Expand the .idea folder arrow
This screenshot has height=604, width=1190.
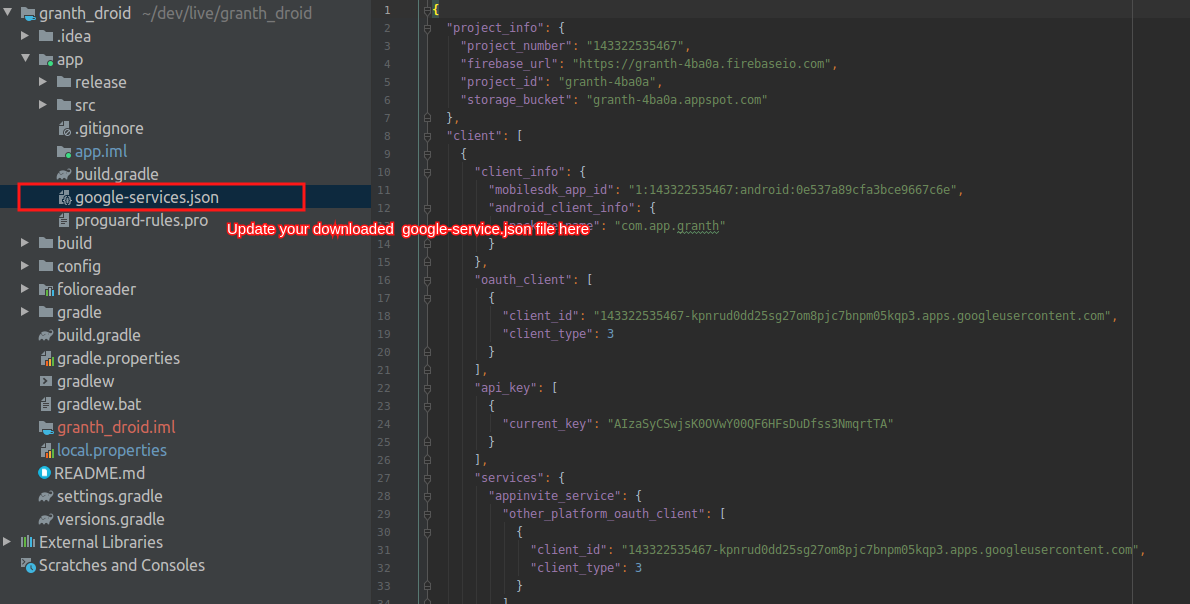tap(26, 36)
